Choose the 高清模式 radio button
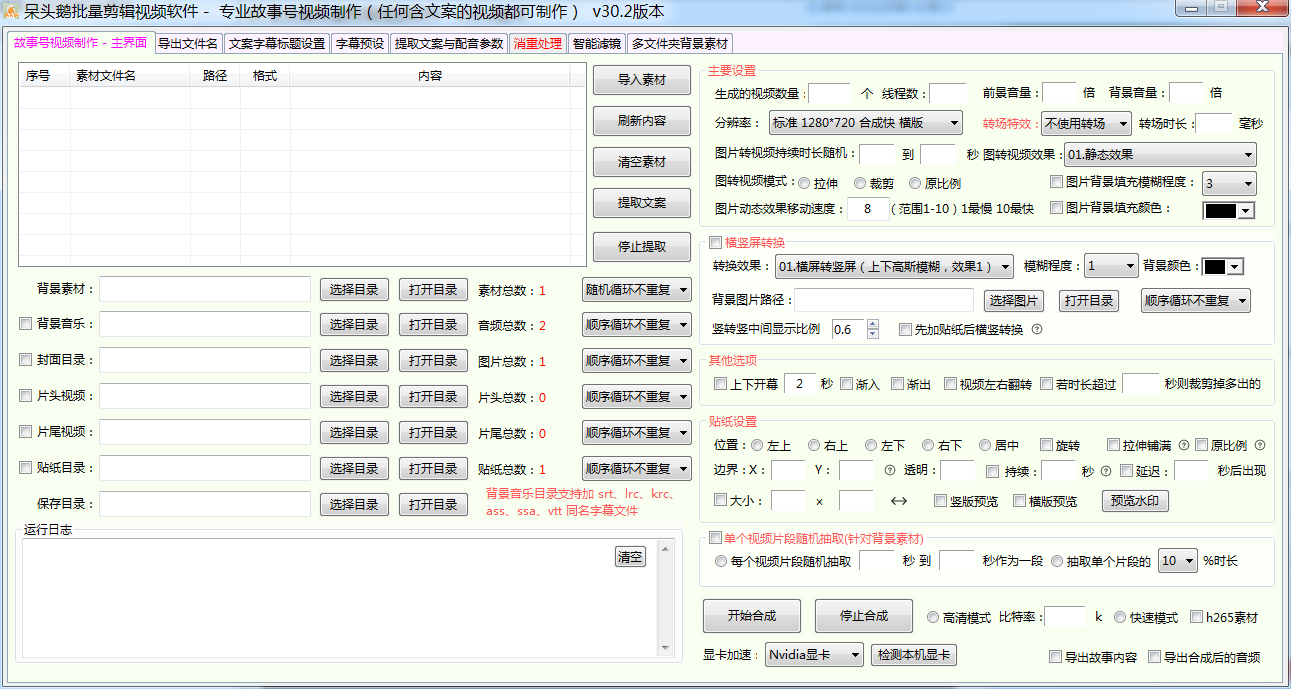1291x689 pixels. click(x=933, y=617)
